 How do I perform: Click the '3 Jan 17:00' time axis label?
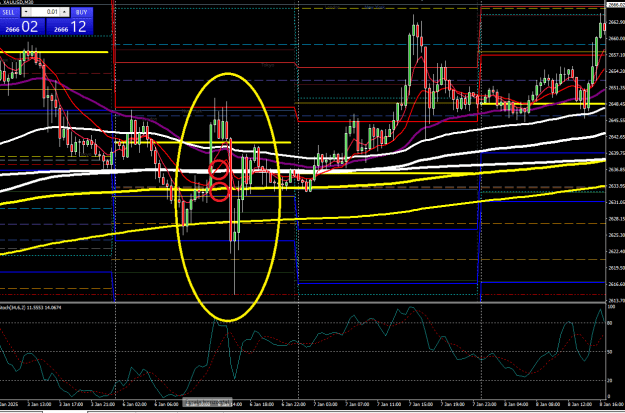(x=71, y=404)
